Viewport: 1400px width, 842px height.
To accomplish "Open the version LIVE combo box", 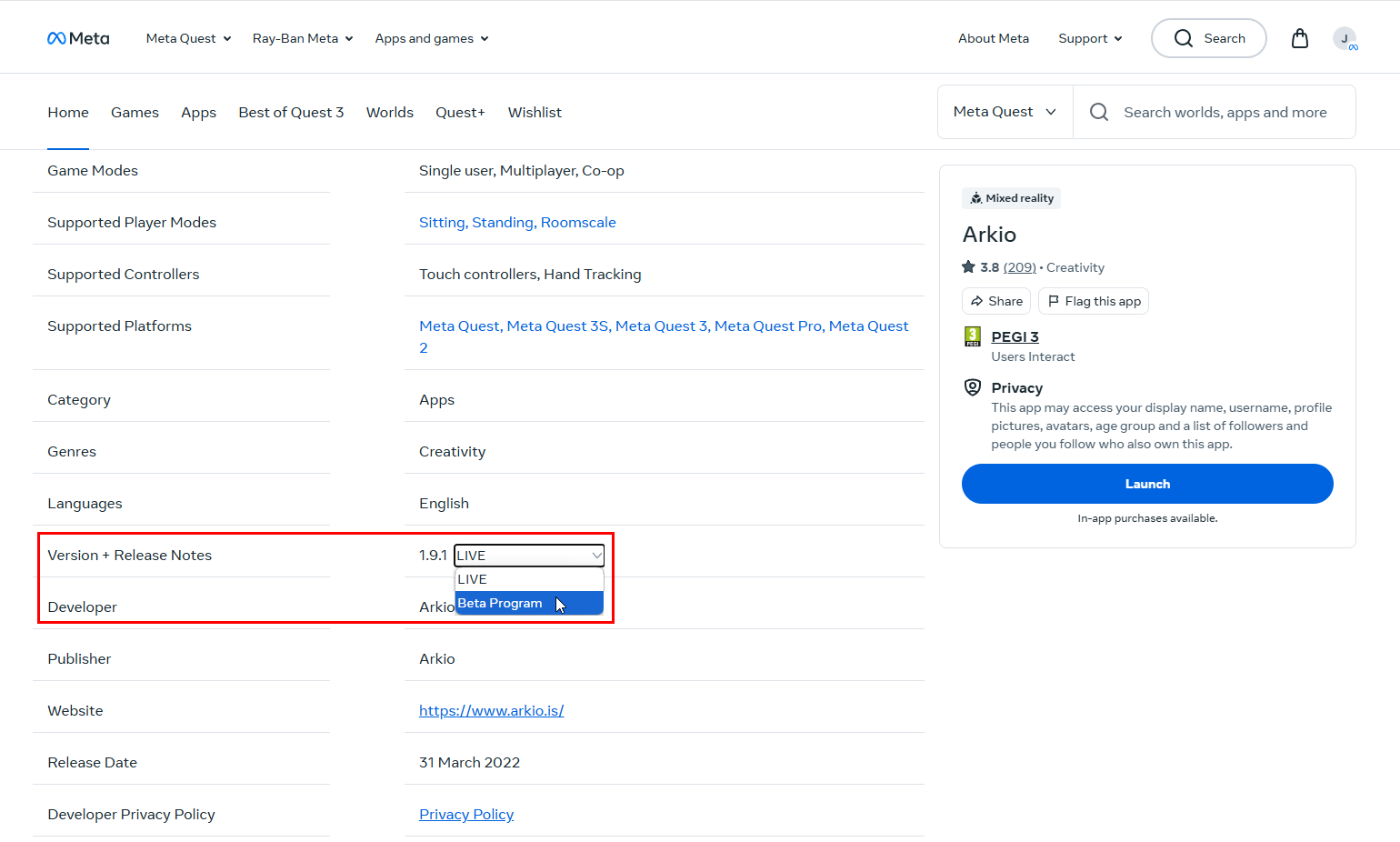I will [x=529, y=555].
